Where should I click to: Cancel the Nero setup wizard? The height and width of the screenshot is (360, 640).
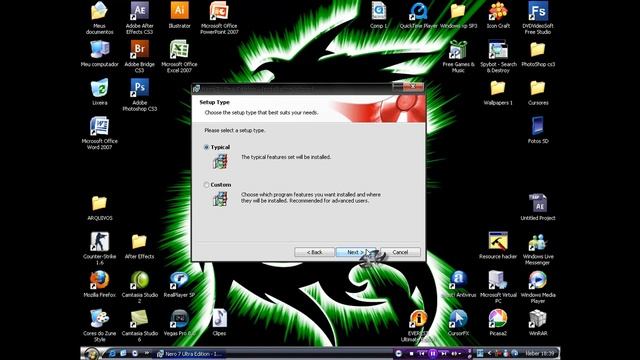click(400, 252)
